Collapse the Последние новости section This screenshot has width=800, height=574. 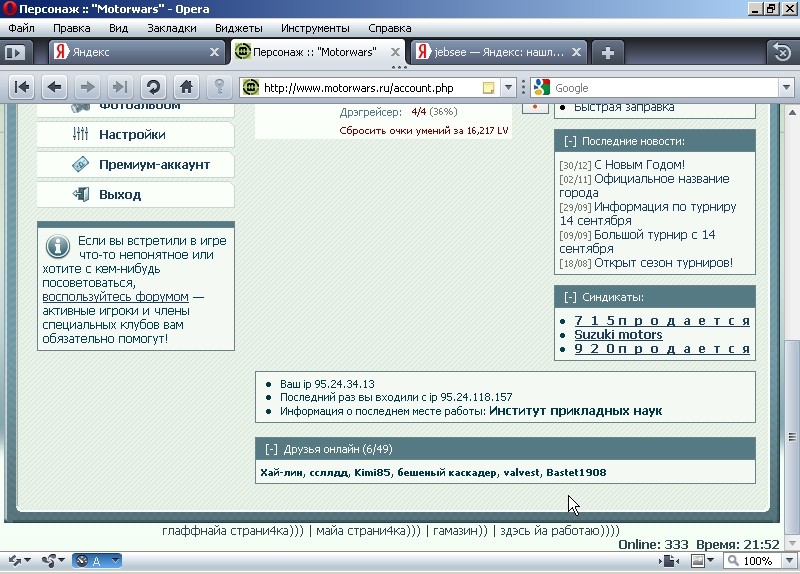tap(569, 142)
